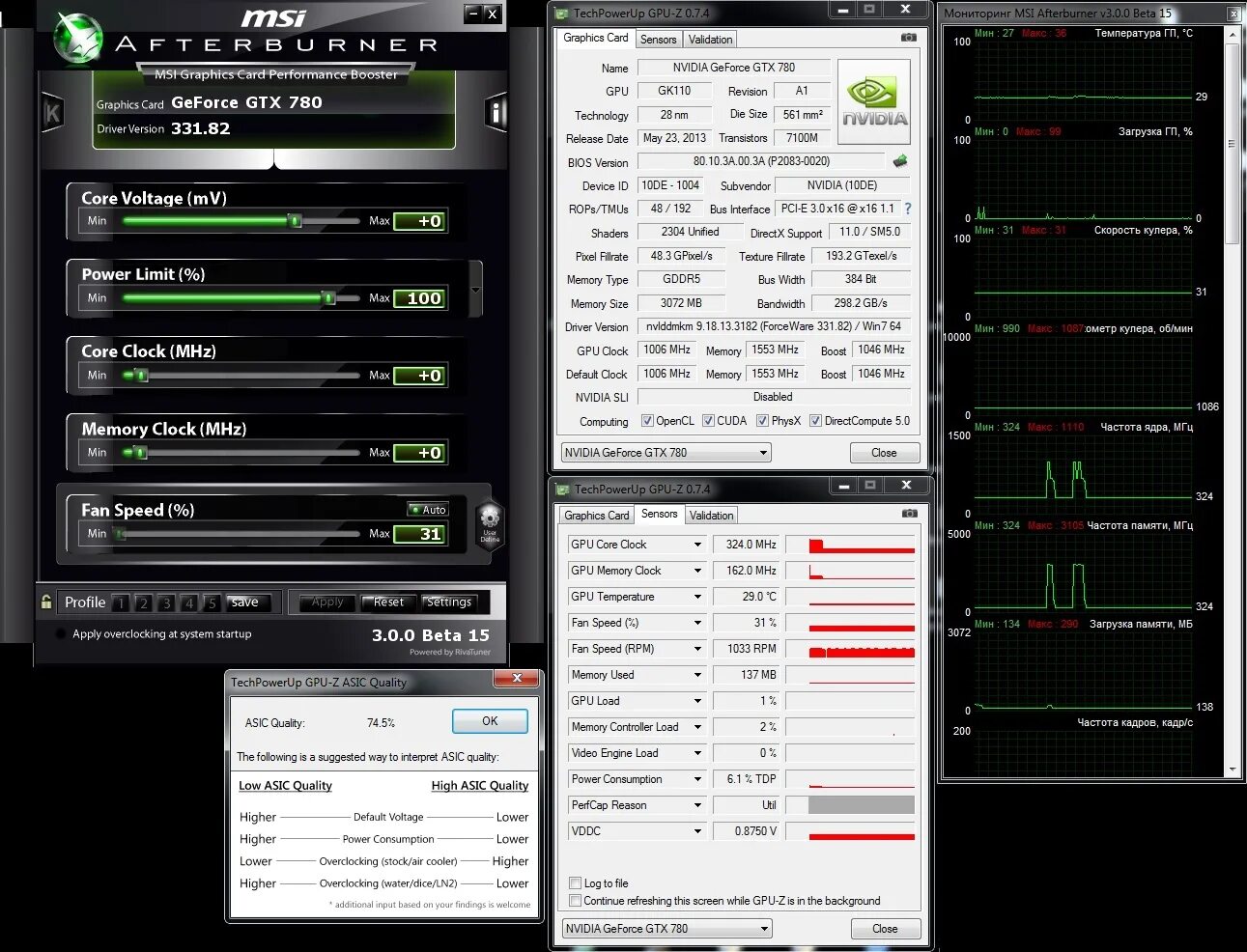Open the info panel side button
Viewport: 1247px width, 952px height.
[496, 113]
